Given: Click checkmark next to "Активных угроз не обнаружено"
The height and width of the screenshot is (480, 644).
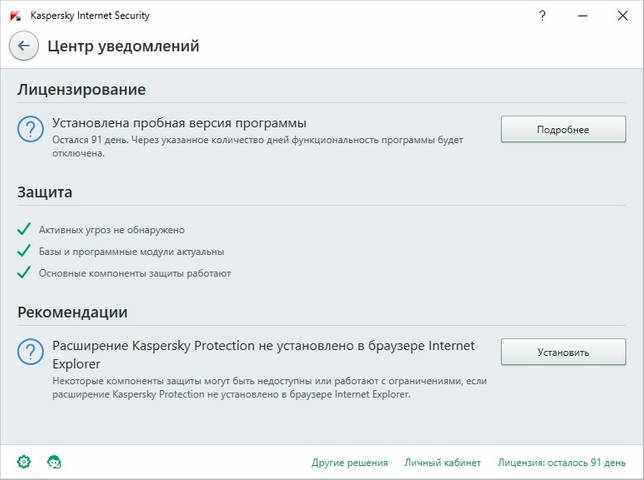Looking at the screenshot, I should pos(24,229).
